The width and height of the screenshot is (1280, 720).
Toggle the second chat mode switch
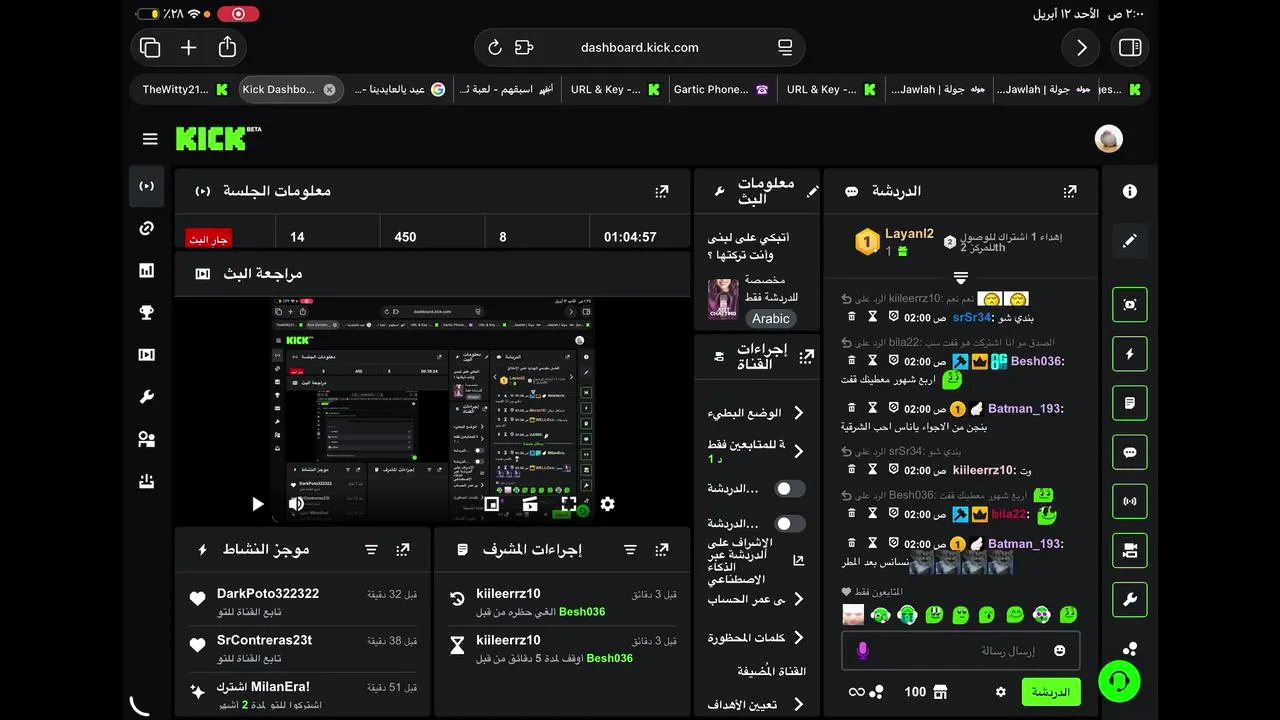coord(790,524)
